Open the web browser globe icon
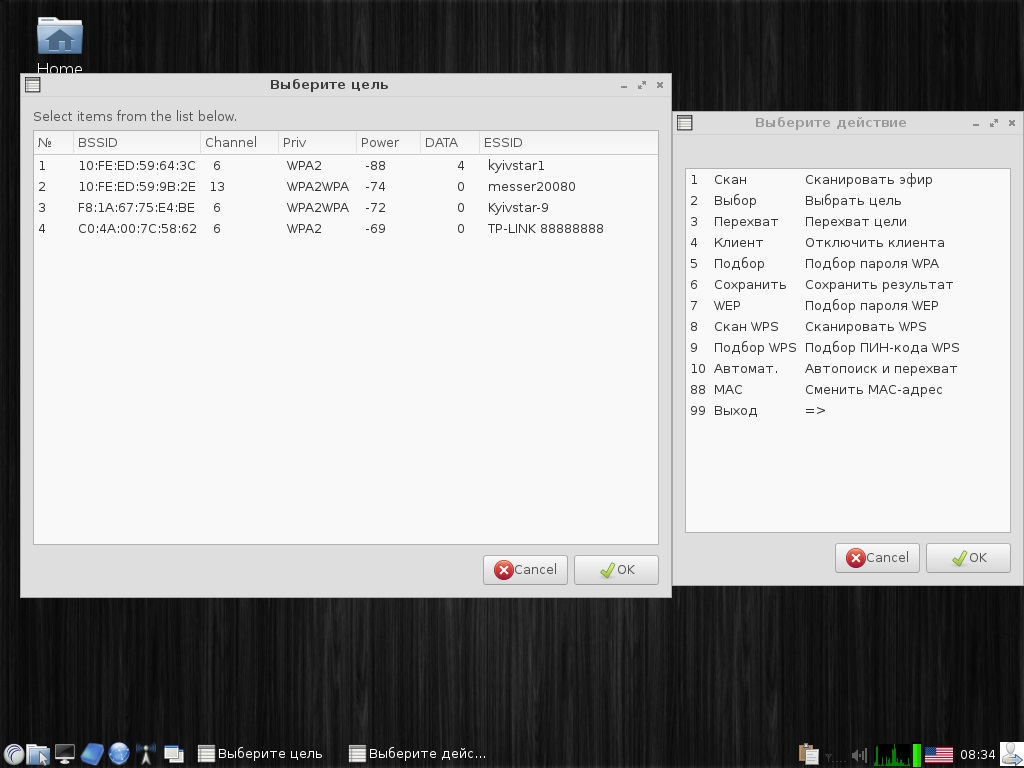Image resolution: width=1024 pixels, height=768 pixels. pyautogui.click(x=119, y=754)
